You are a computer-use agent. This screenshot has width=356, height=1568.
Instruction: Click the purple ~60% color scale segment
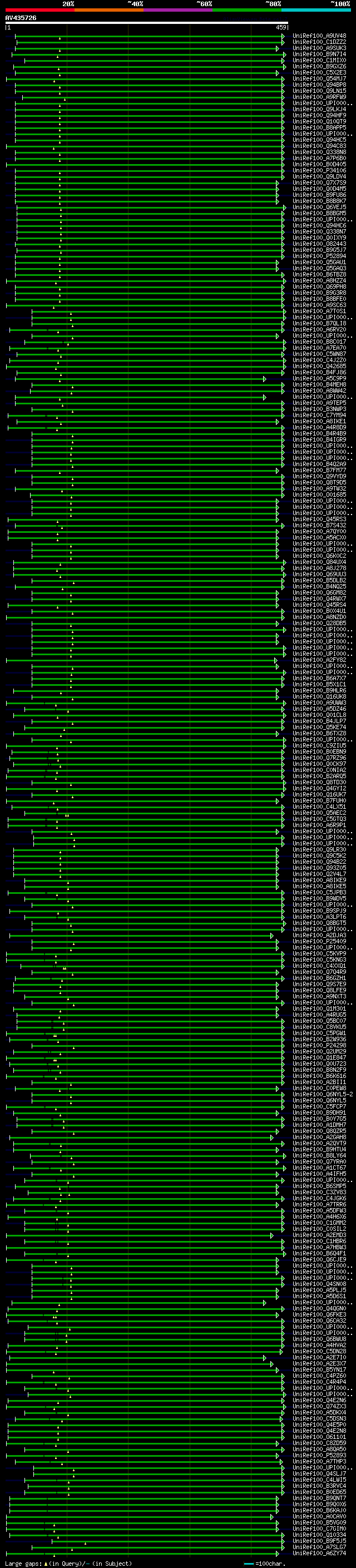click(179, 10)
